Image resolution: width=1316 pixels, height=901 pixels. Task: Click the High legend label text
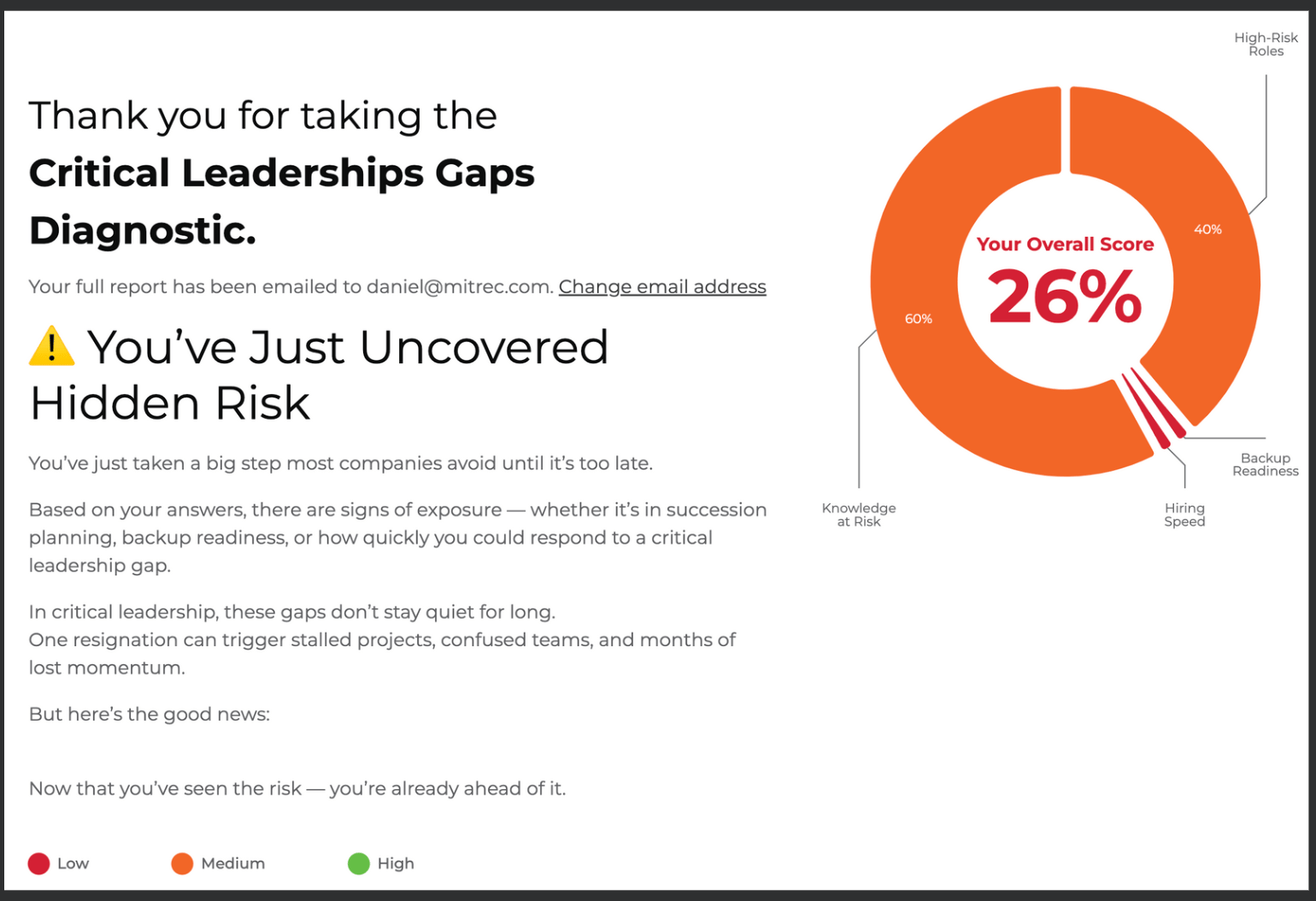pyautogui.click(x=396, y=863)
